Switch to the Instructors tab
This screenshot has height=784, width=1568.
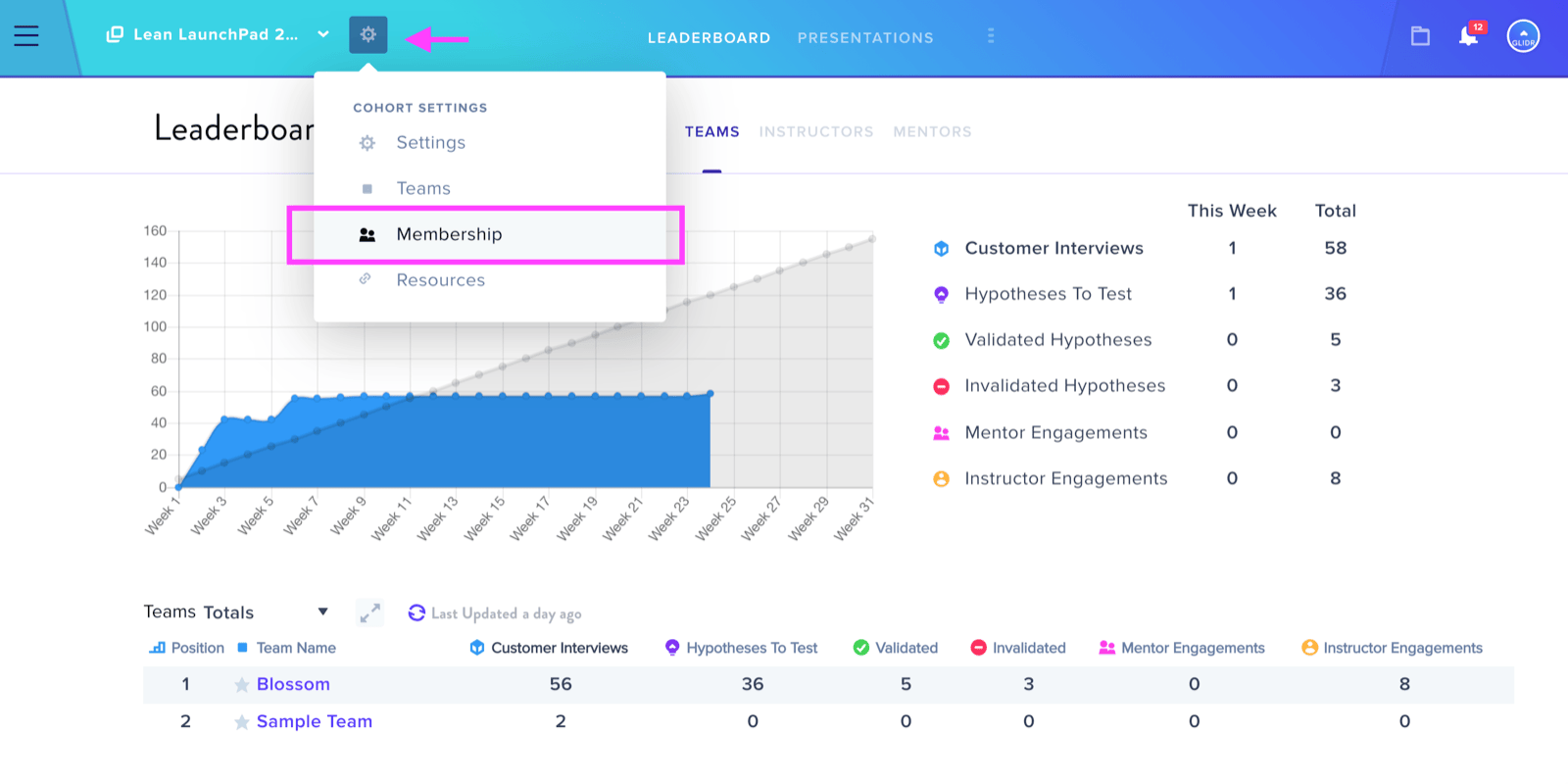coord(816,131)
